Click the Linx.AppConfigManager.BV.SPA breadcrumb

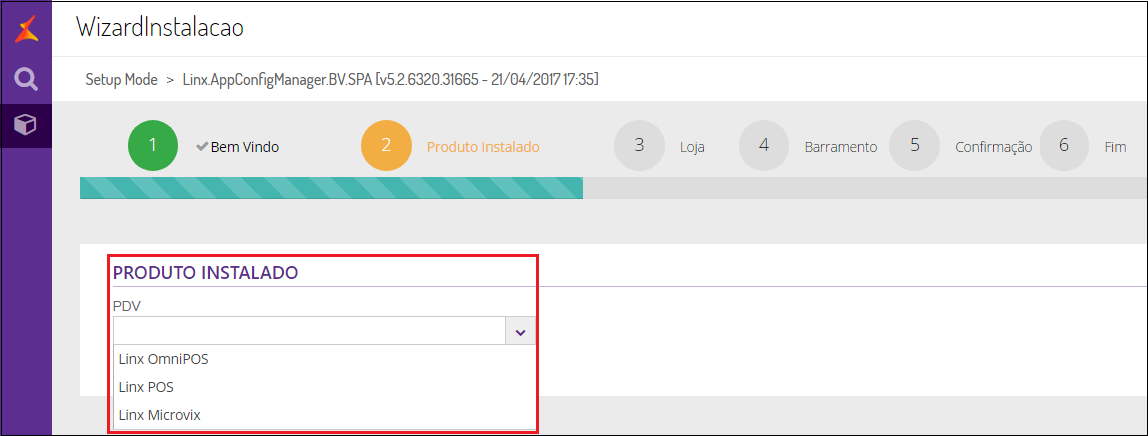click(391, 80)
